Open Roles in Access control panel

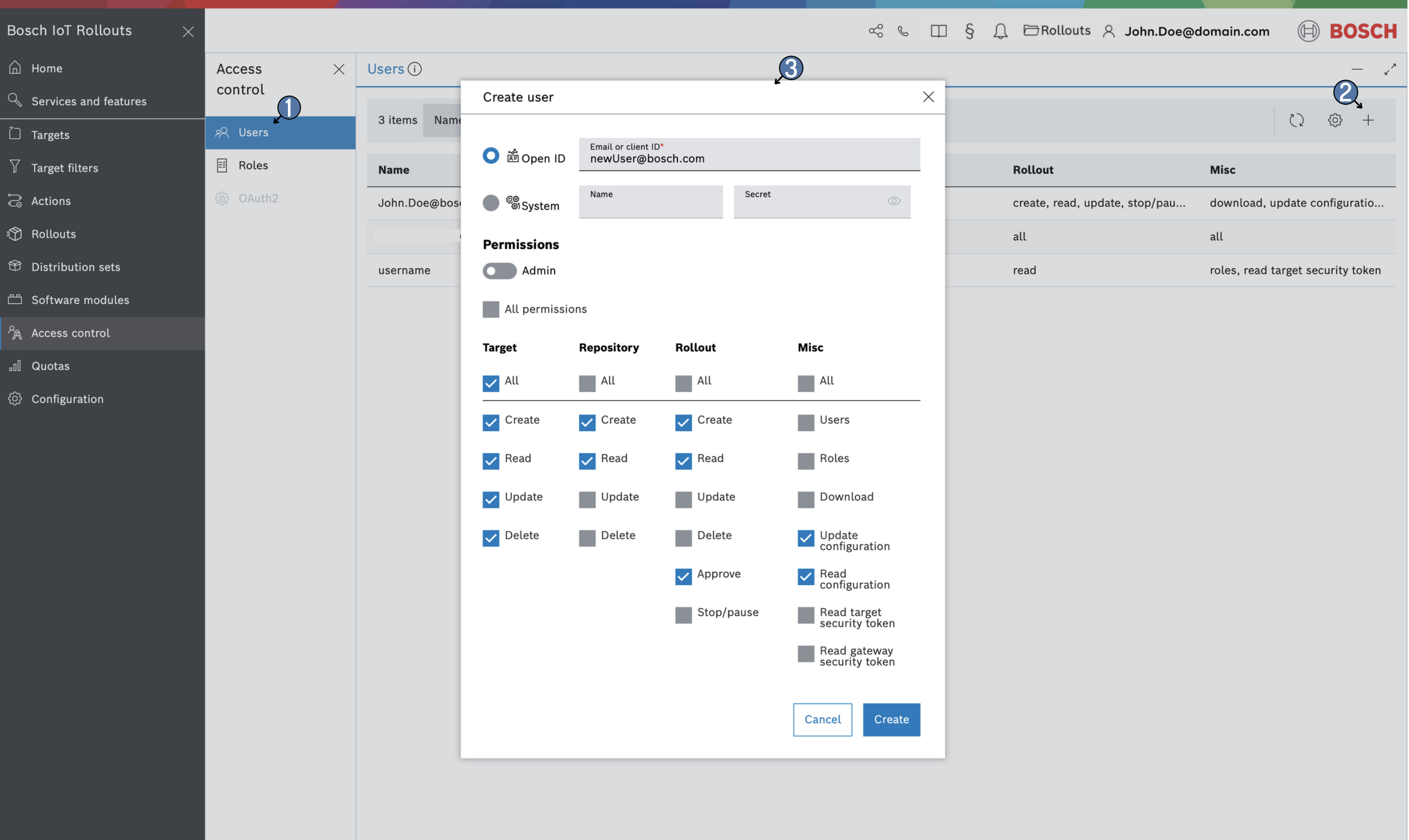(x=253, y=165)
